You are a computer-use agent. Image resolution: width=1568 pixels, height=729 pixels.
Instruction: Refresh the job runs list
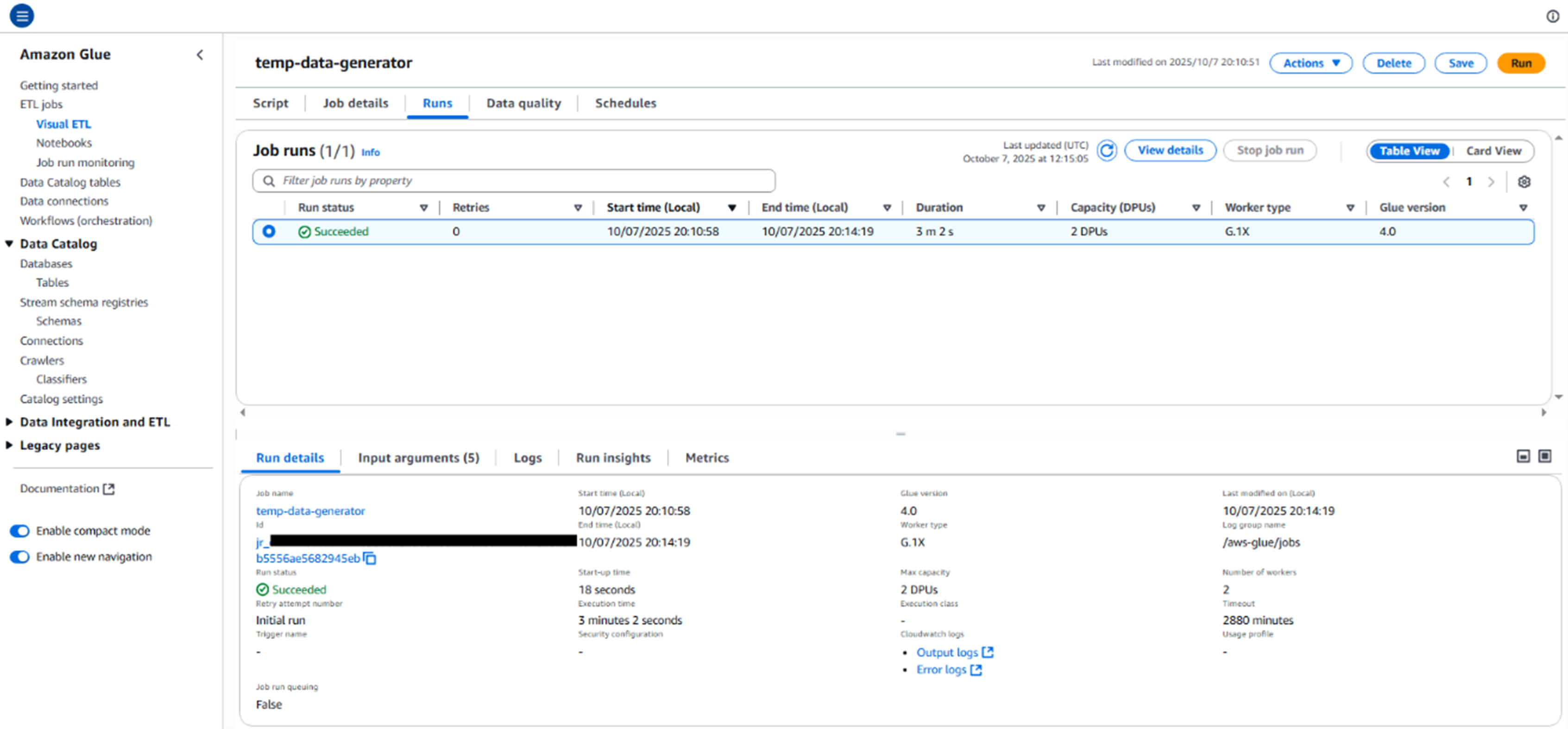pyautogui.click(x=1107, y=151)
